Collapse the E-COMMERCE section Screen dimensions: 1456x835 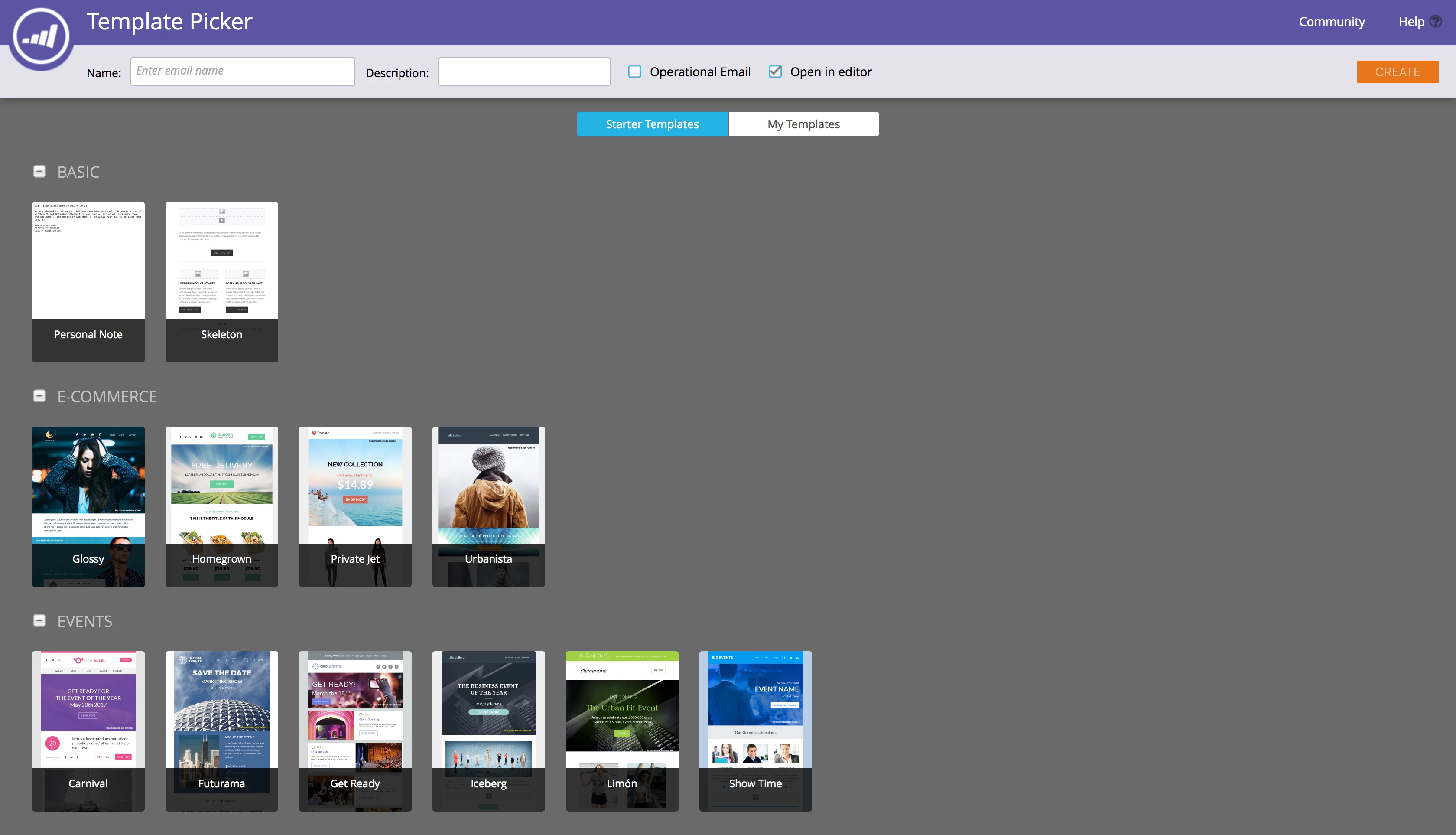tap(39, 396)
